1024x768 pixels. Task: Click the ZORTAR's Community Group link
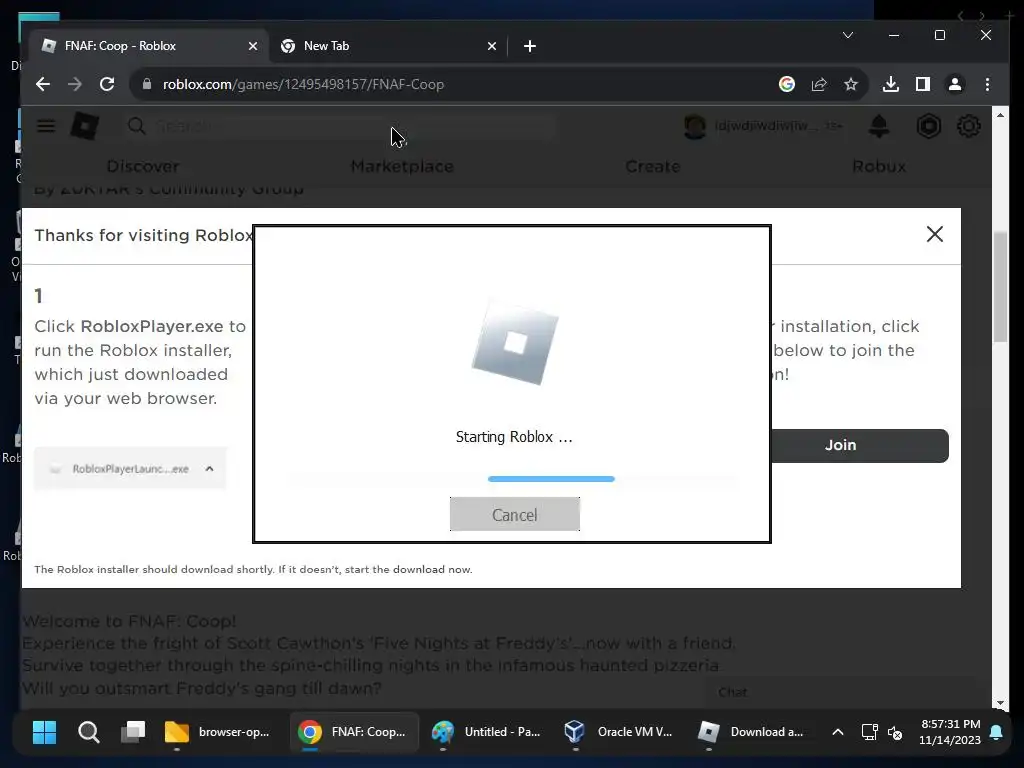[182, 189]
